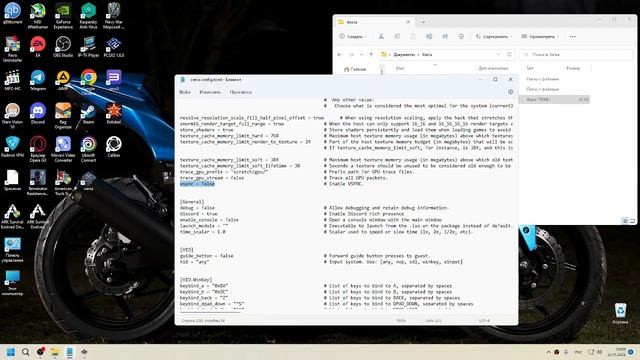This screenshot has height=360, width=640.
Task: Open recent locations chevron in Explorer navigation
Action: (x=361, y=54)
